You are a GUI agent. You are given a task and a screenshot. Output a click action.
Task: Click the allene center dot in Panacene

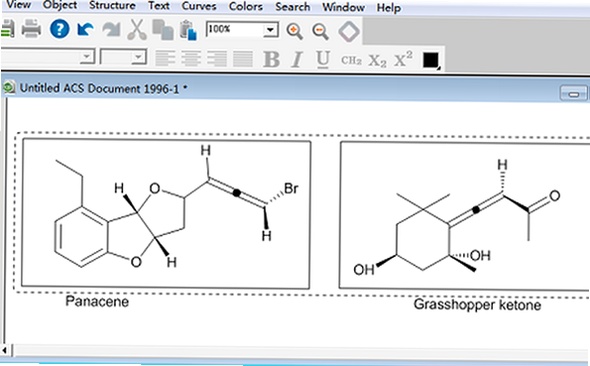click(x=236, y=193)
